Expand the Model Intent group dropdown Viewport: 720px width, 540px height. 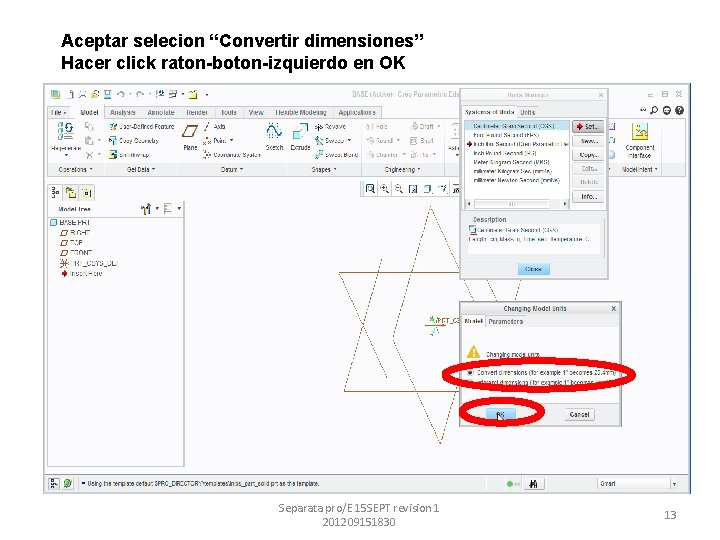[640, 169]
